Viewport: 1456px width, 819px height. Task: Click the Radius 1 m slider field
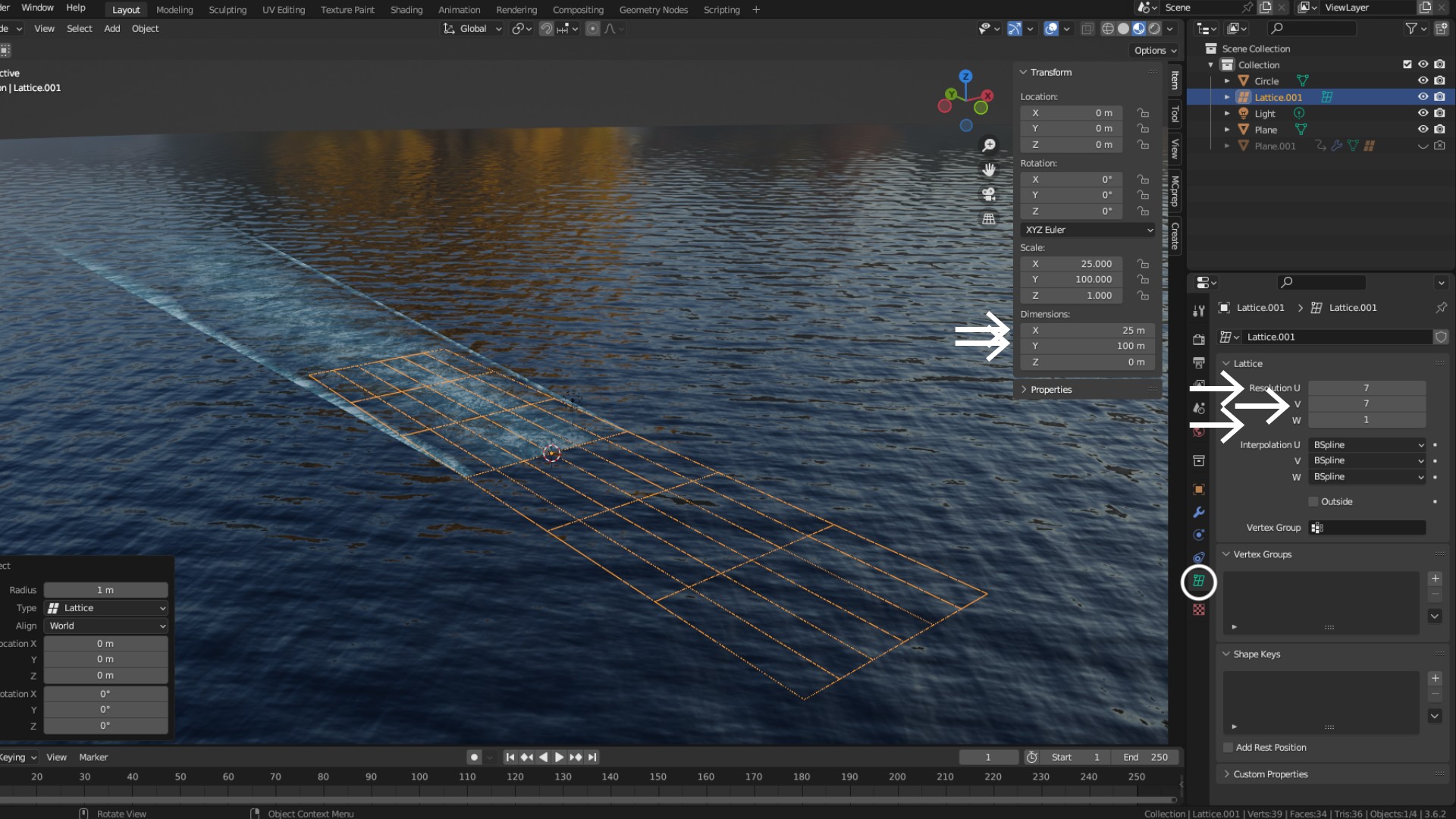(105, 590)
